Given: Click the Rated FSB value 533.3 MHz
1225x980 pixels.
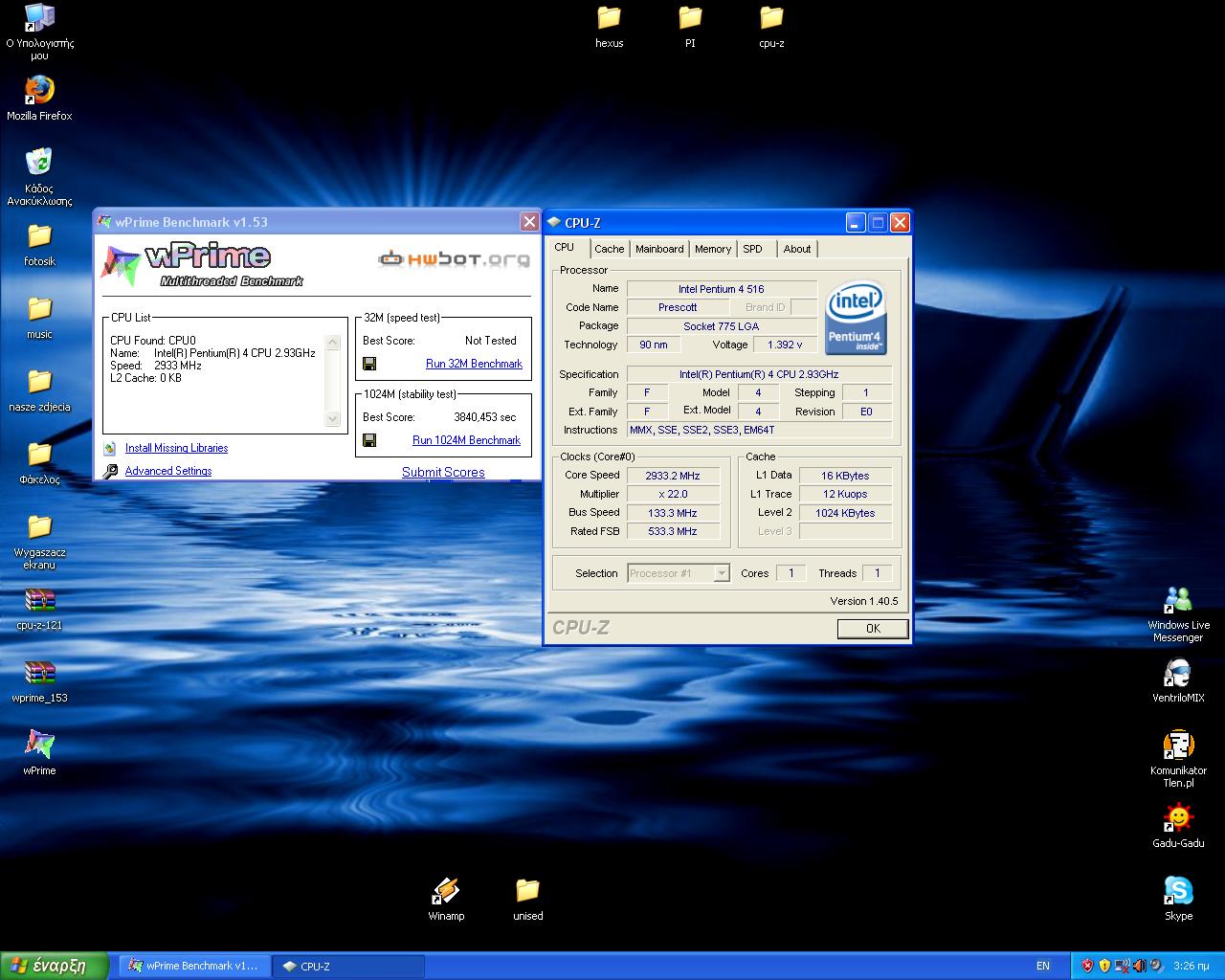Looking at the screenshot, I should pyautogui.click(x=673, y=531).
